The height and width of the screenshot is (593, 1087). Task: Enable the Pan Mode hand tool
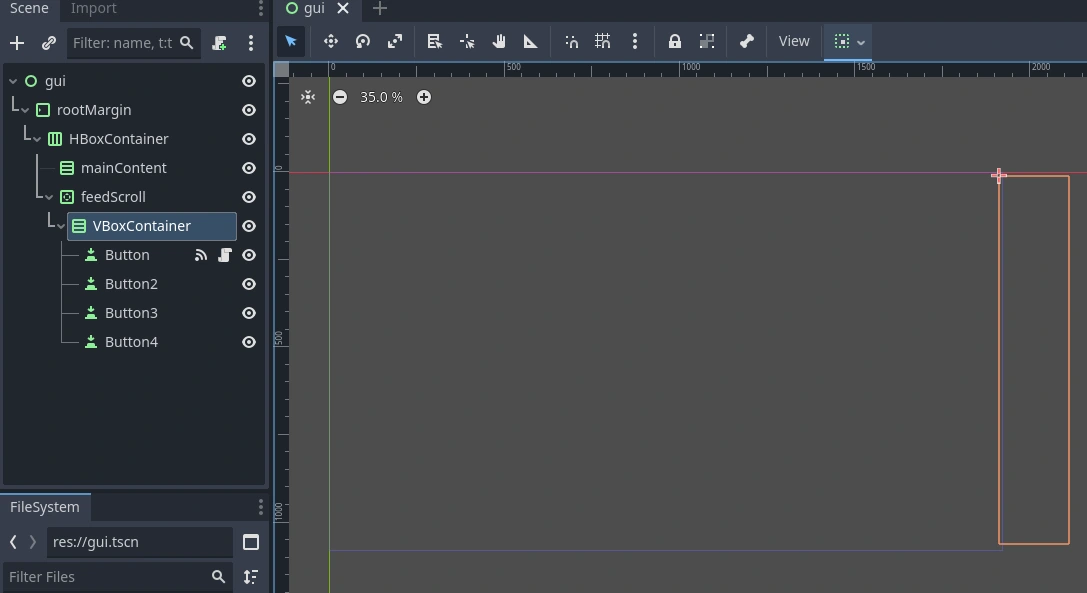(498, 41)
